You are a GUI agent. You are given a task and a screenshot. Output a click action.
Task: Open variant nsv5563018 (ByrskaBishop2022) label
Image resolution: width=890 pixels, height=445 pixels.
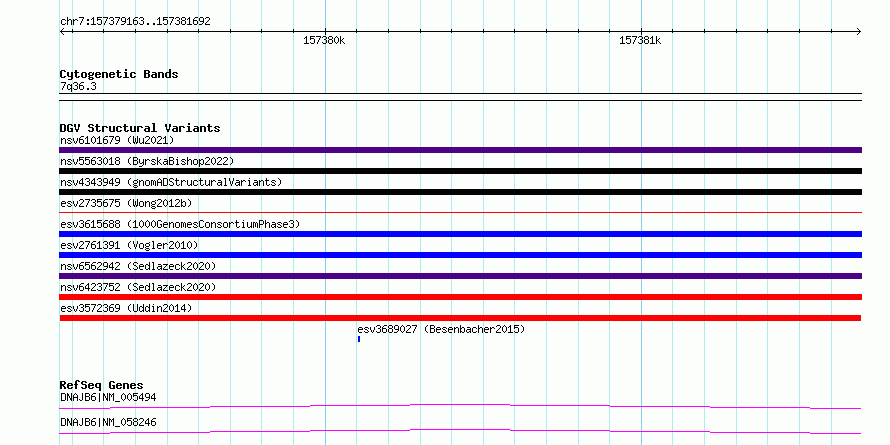[147, 161]
